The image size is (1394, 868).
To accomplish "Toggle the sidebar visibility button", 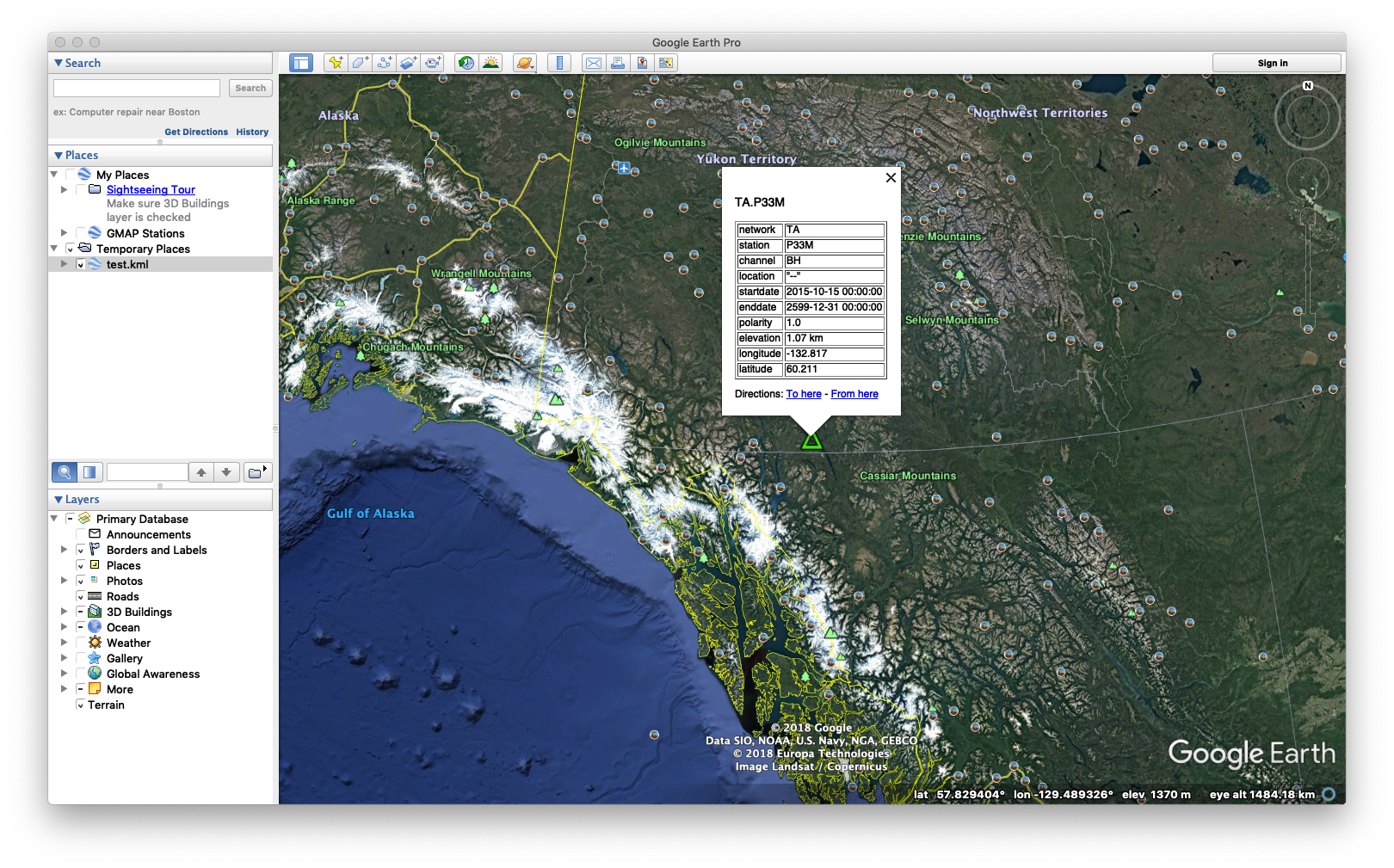I will (x=300, y=63).
